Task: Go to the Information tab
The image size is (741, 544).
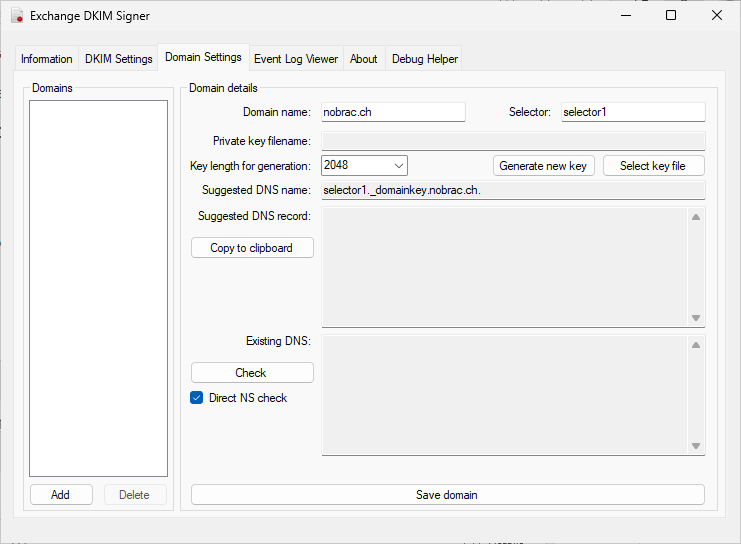Action: click(x=47, y=59)
